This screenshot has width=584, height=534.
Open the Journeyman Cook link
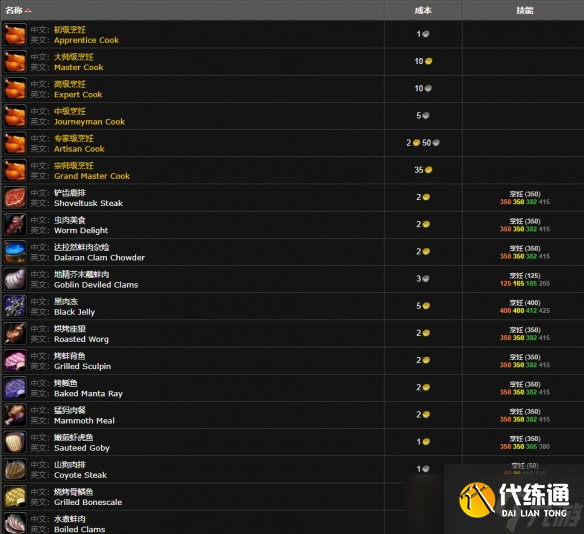89,122
